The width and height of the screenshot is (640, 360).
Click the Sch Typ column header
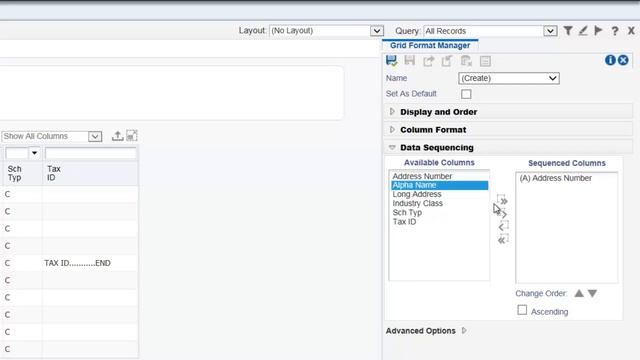[x=22, y=173]
